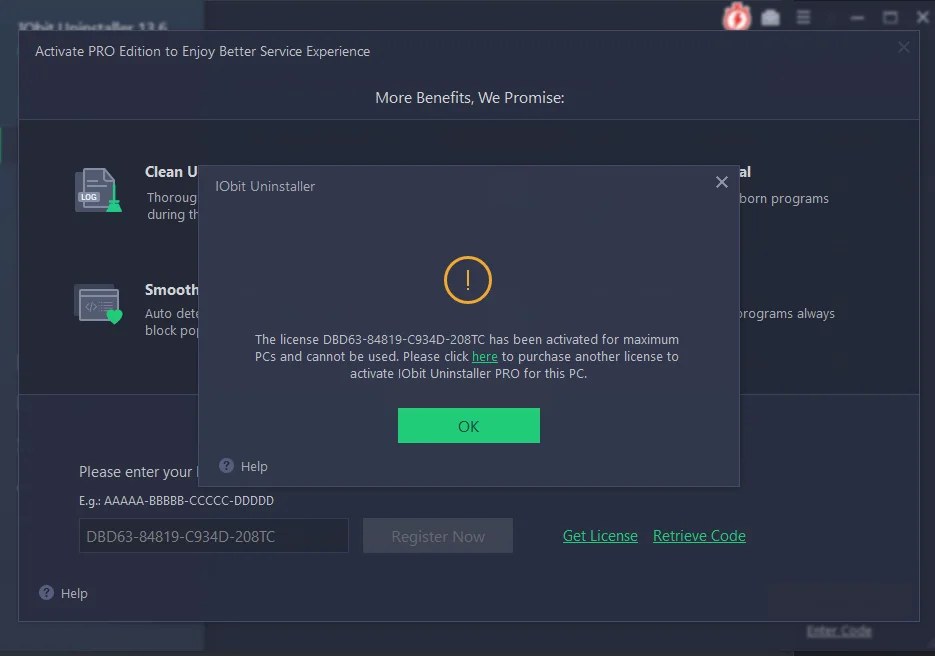Click the Smooth browsing code window icon
This screenshot has height=656, width=935.
[x=98, y=304]
